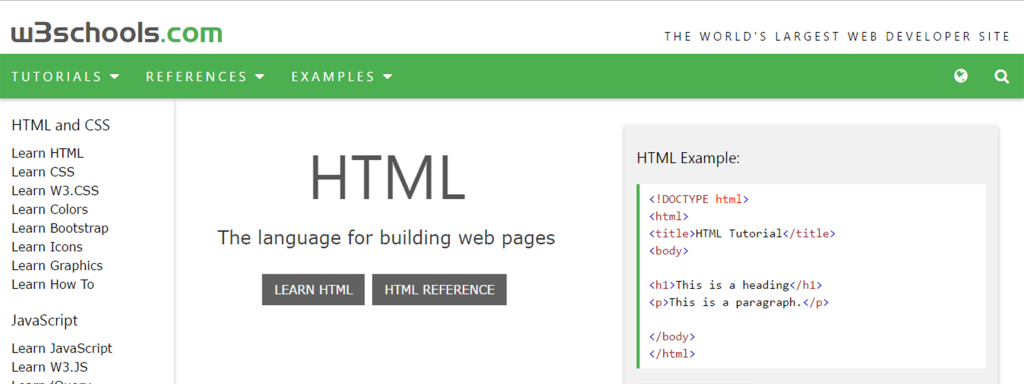Viewport: 1024px width, 384px height.
Task: Click the w3schools.com logo
Action: pyautogui.click(x=116, y=33)
